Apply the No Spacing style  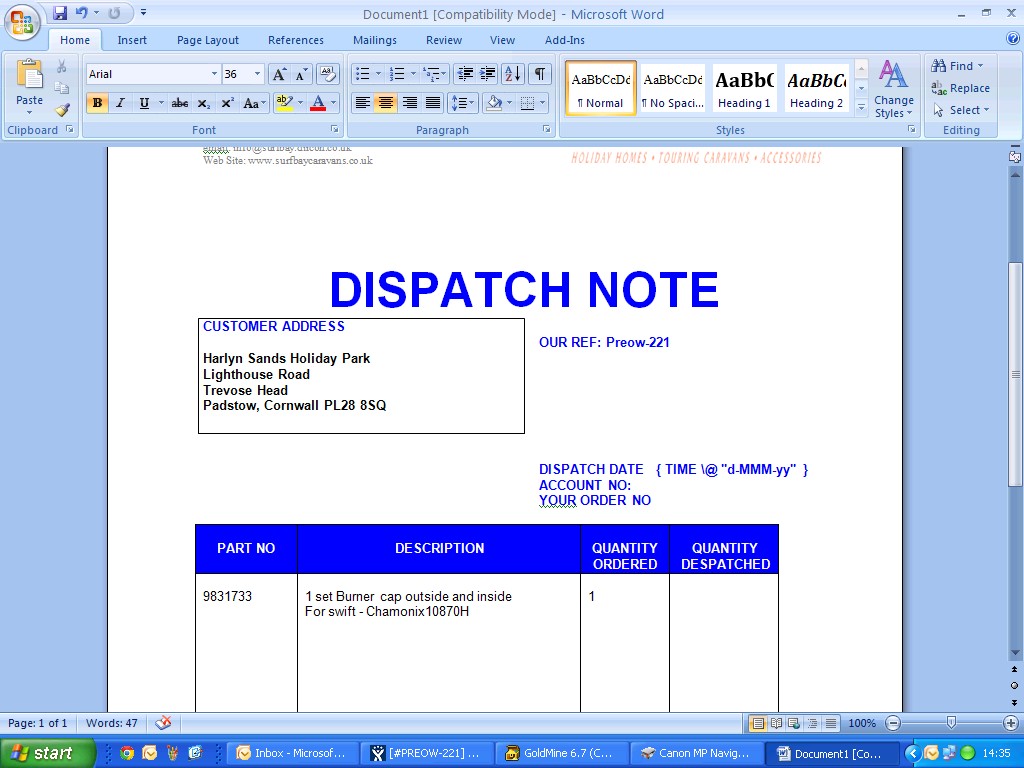point(673,89)
